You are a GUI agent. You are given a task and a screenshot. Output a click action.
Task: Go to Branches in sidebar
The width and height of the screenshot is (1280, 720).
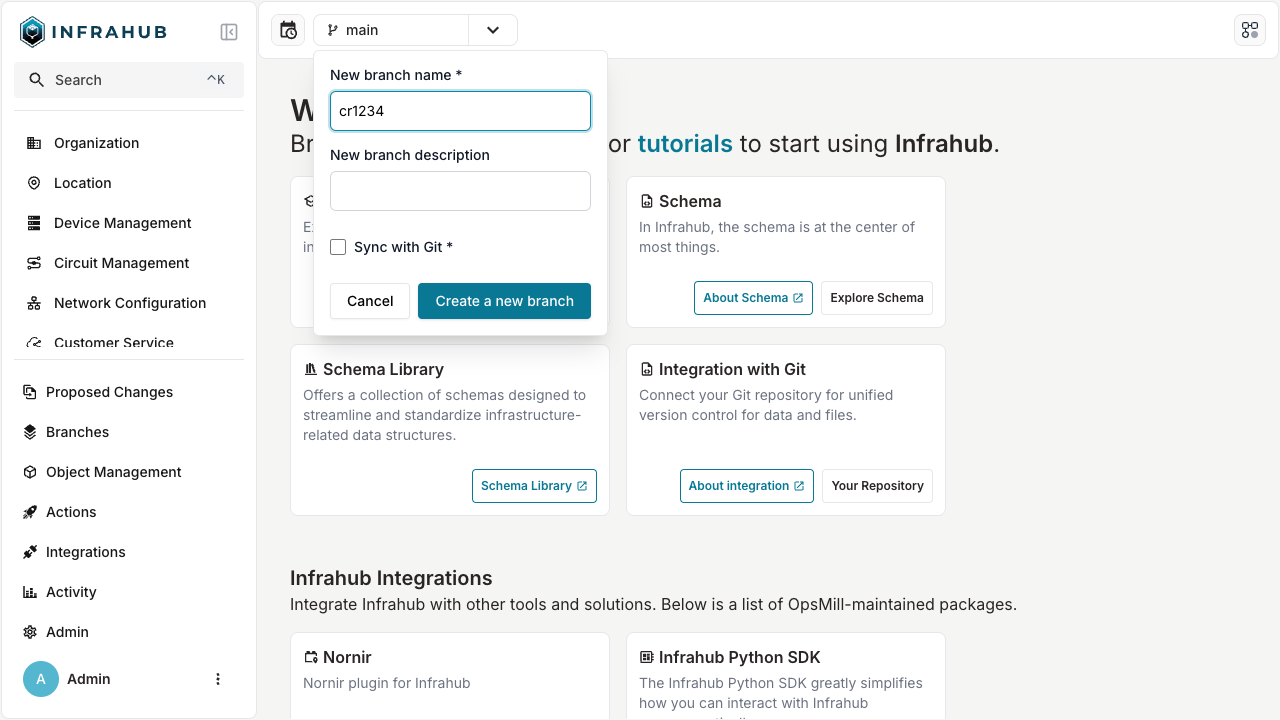[77, 432]
